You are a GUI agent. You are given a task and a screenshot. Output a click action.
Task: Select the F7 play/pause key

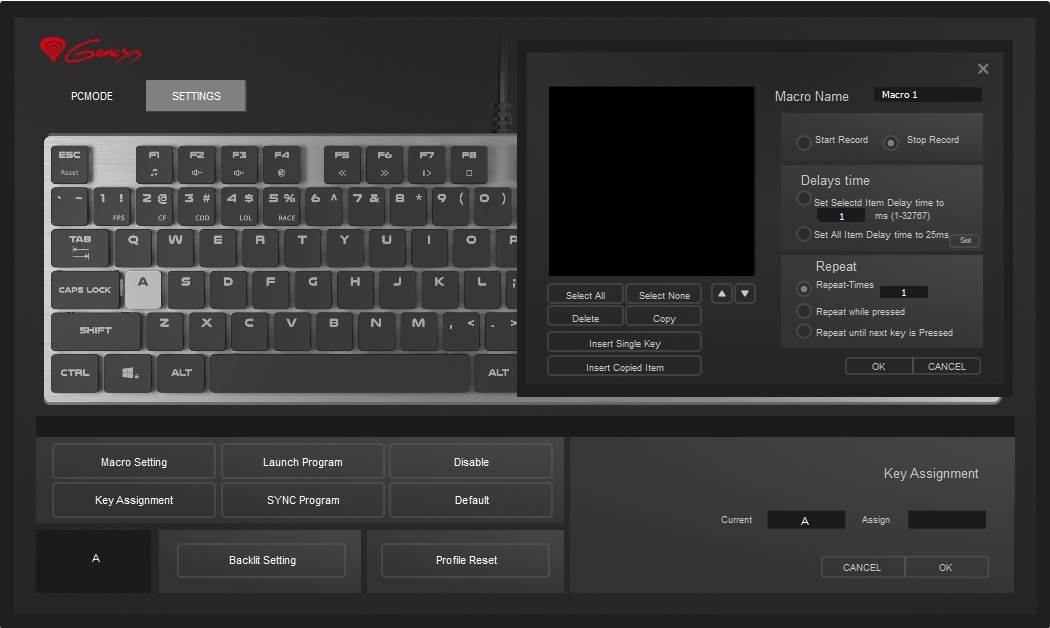pos(427,163)
